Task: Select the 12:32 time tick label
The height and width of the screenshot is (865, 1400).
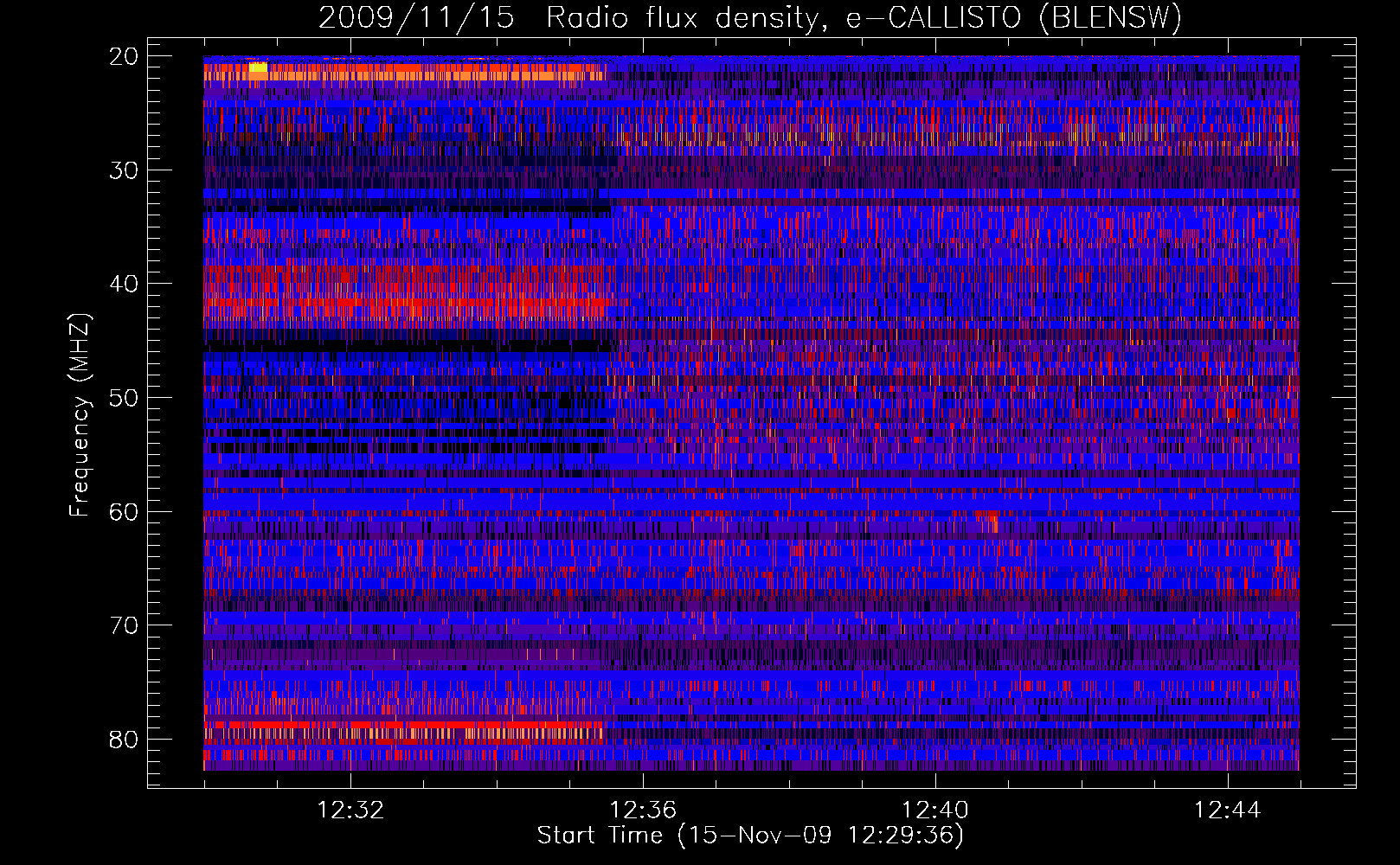Action: click(350, 811)
